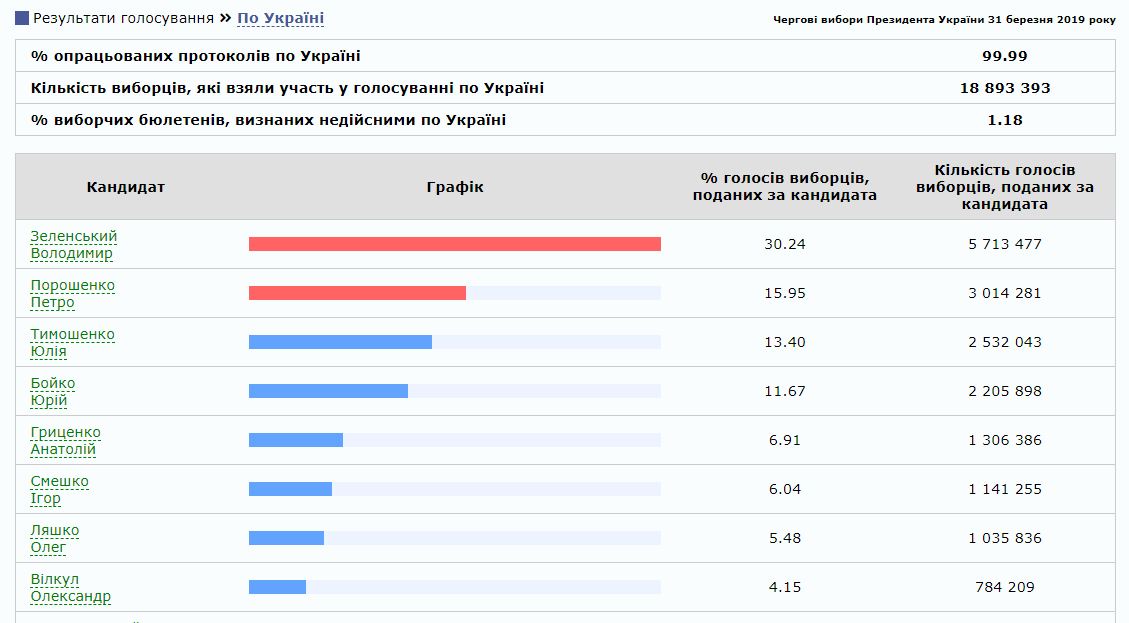Open "Ляшко Олег" candidate page
1129x623 pixels.
pyautogui.click(x=53, y=538)
